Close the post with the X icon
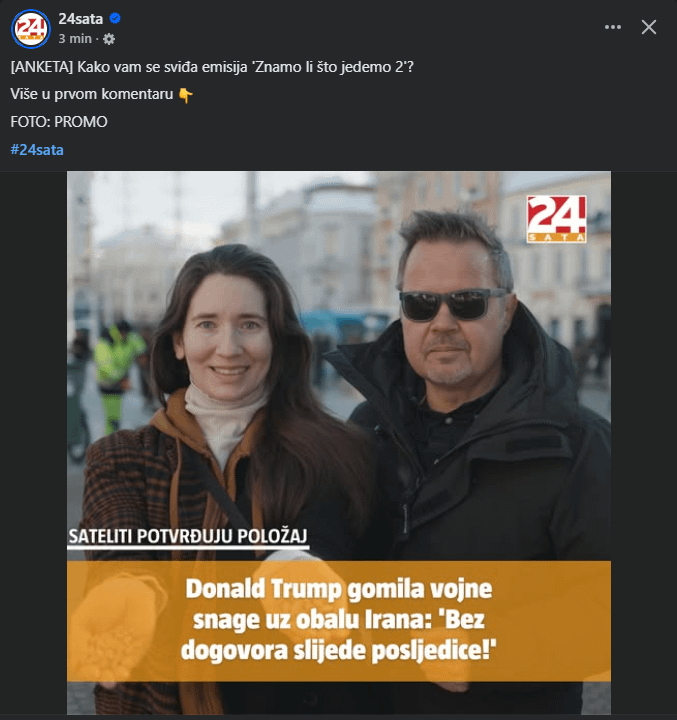Screen dimensions: 677x720 [x=649, y=27]
